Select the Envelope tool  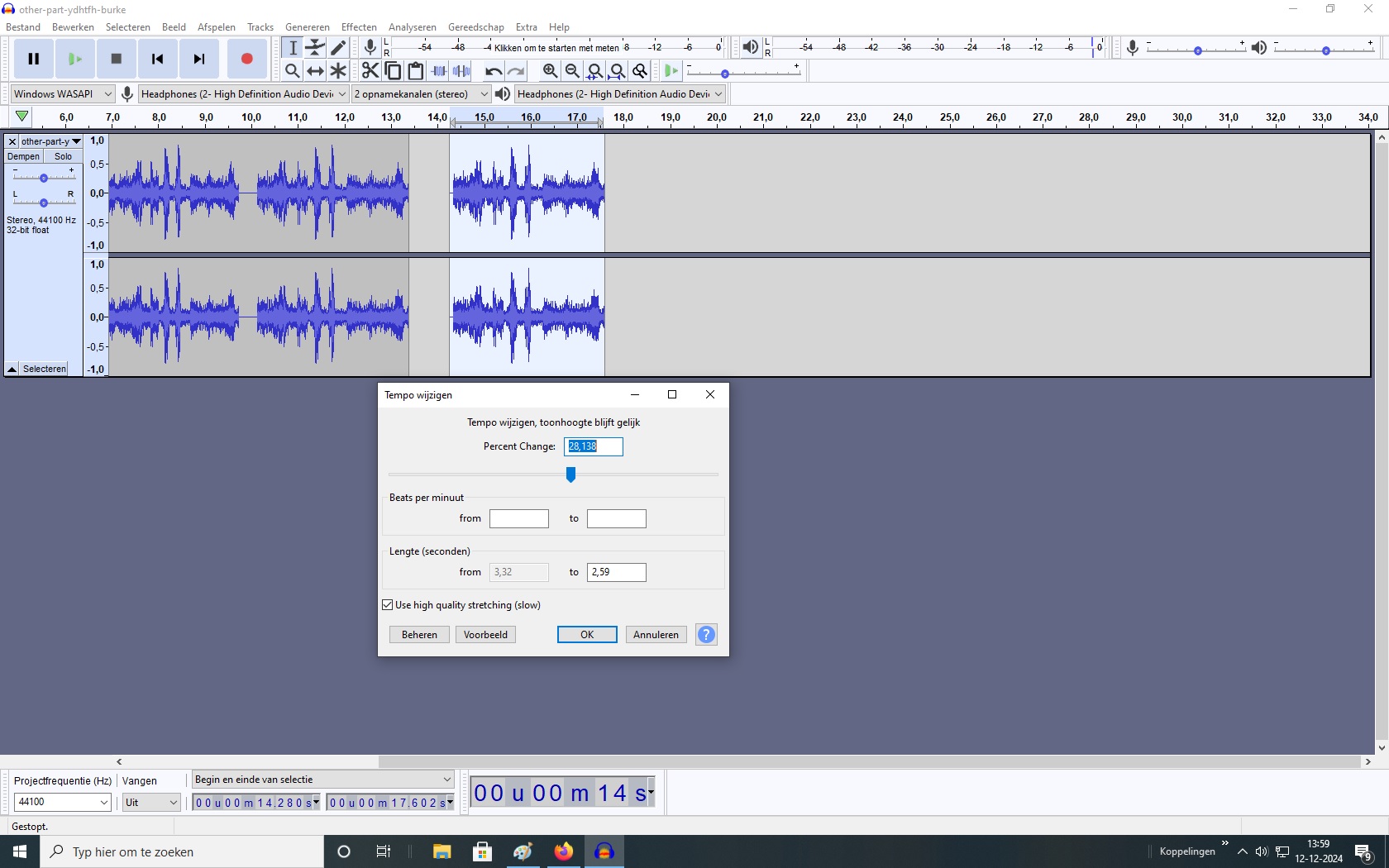[x=315, y=48]
